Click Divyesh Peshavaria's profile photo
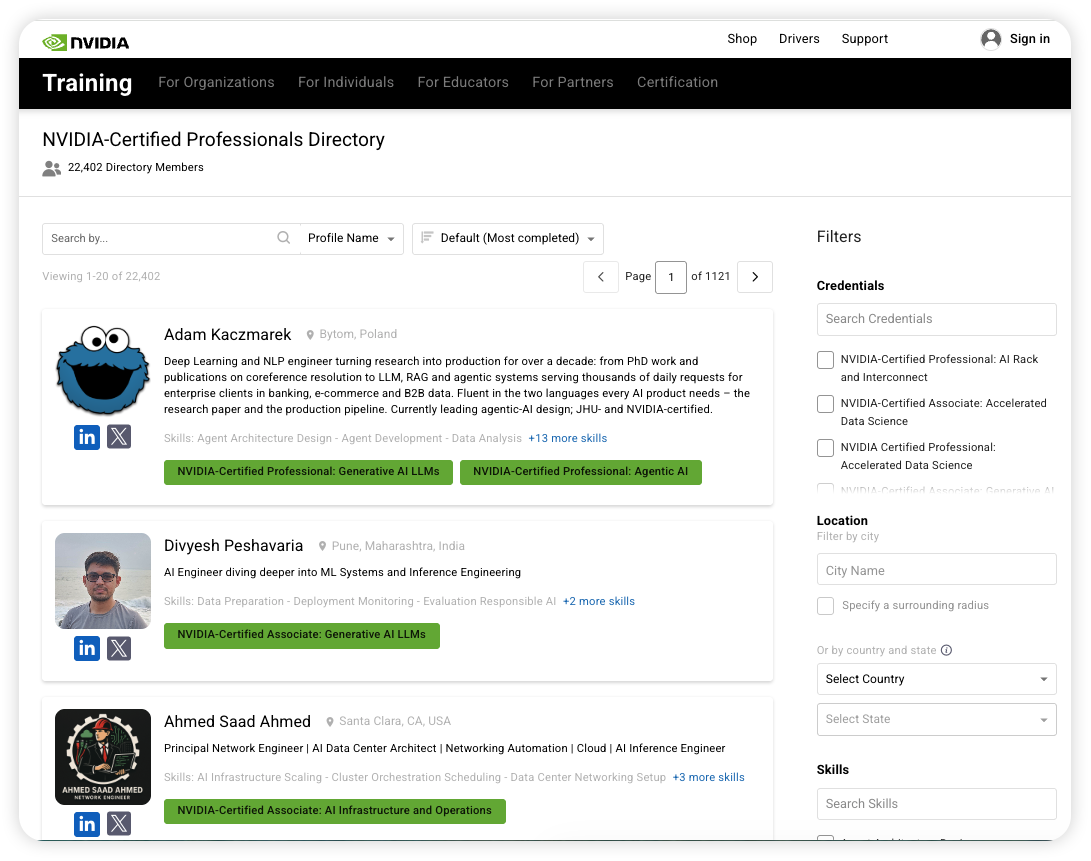 pos(103,581)
